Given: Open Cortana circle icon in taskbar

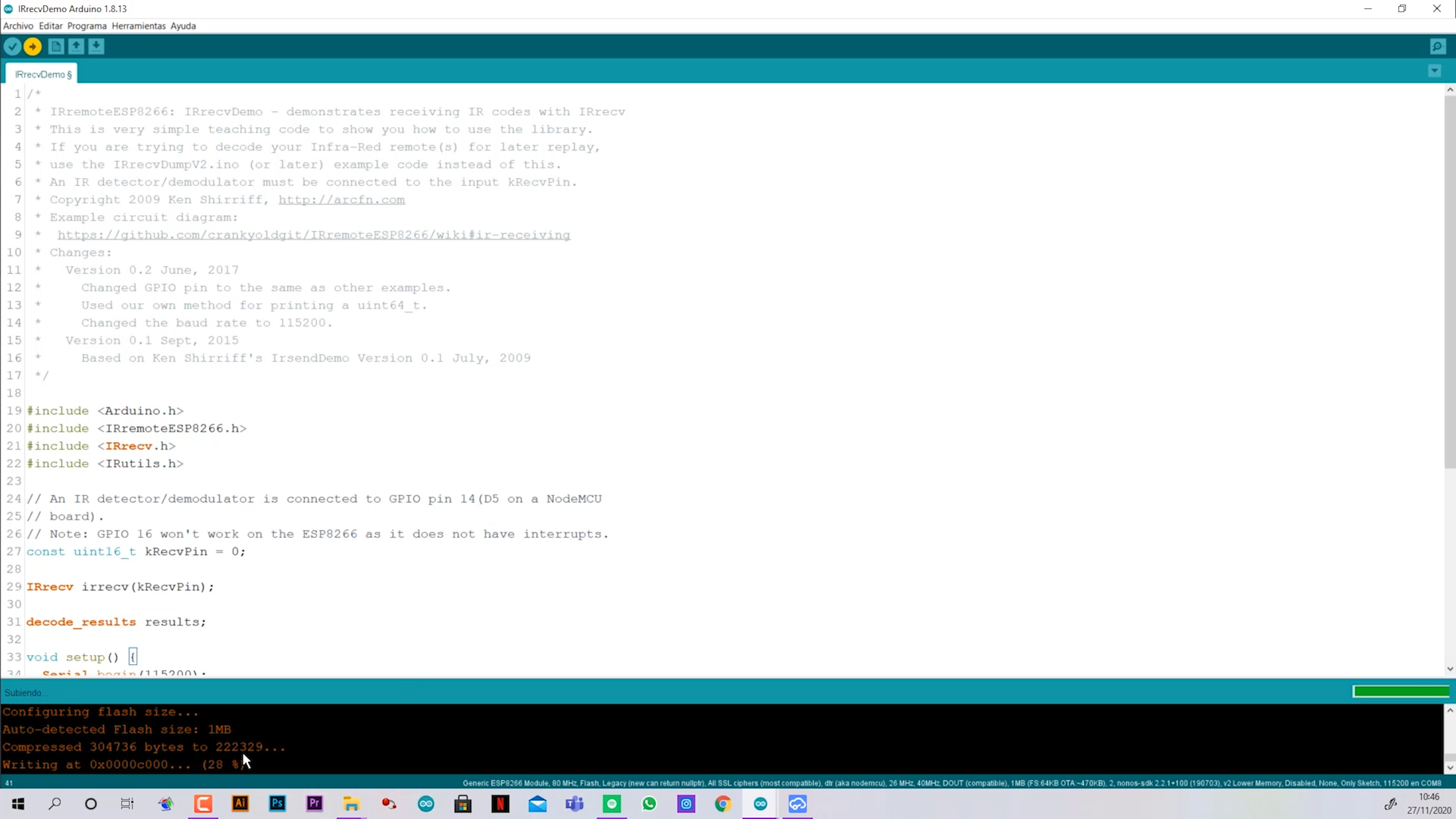Looking at the screenshot, I should point(91,804).
